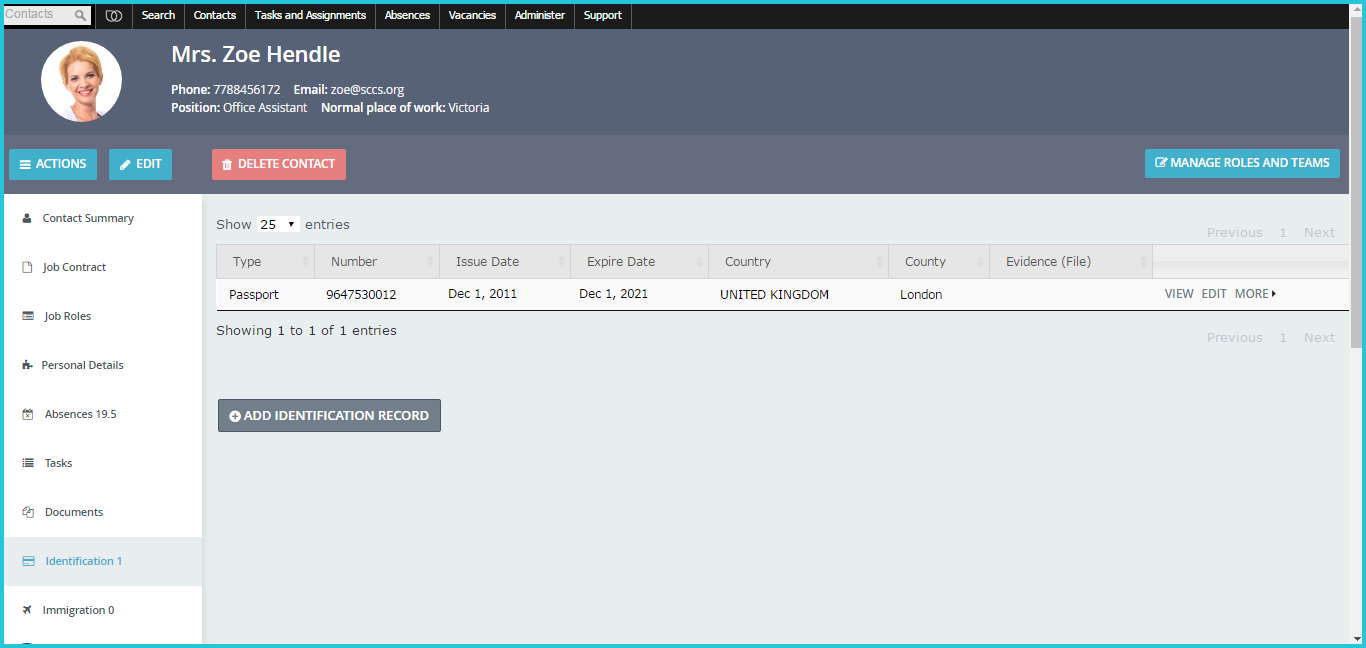This screenshot has width=1366, height=648.
Task: Click the search magnifier icon in Contacts box
Action: click(80, 15)
